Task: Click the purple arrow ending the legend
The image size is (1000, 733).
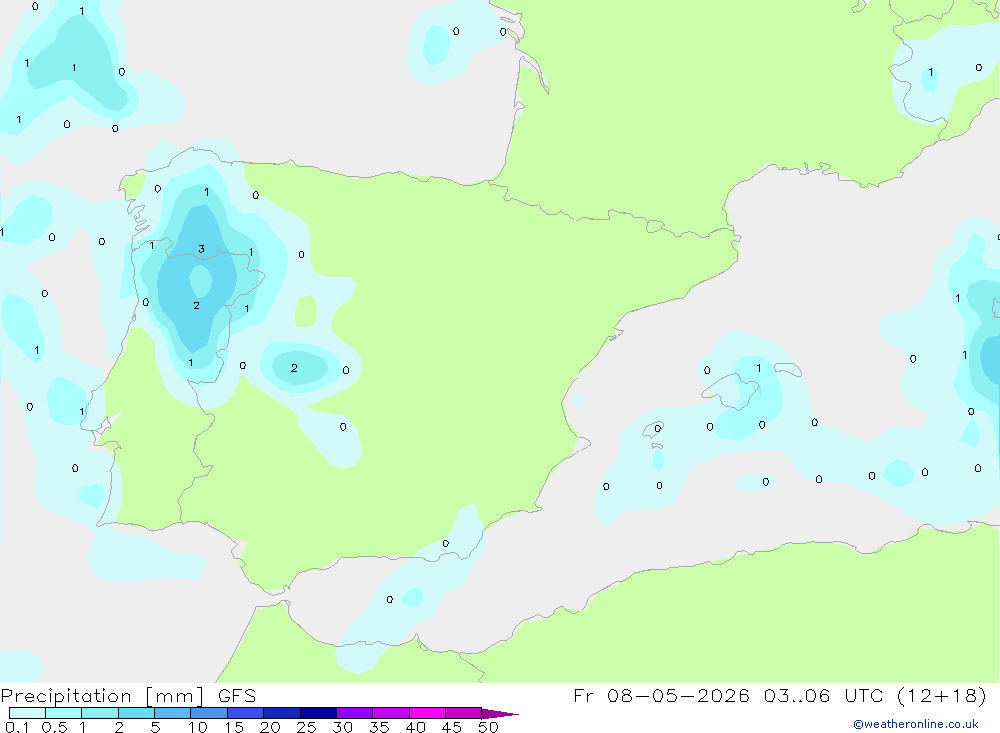Action: (500, 714)
